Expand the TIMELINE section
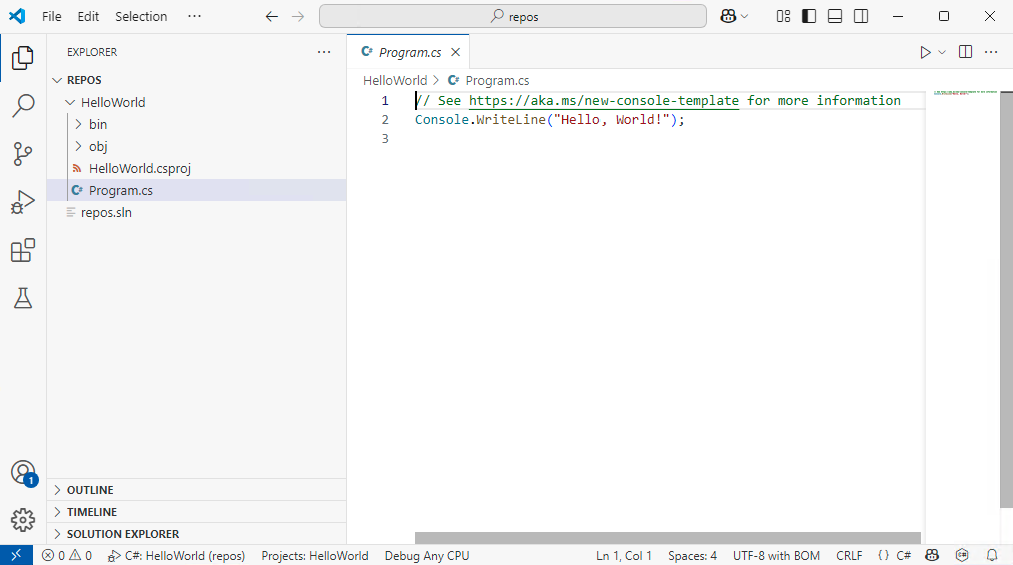This screenshot has height=565, width=1013. [x=197, y=512]
